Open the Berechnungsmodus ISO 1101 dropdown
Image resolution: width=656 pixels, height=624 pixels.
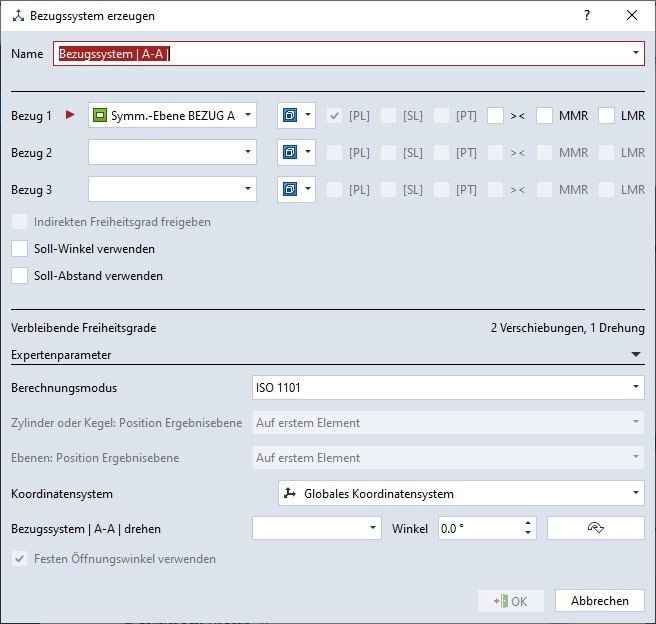pyautogui.click(x=446, y=387)
